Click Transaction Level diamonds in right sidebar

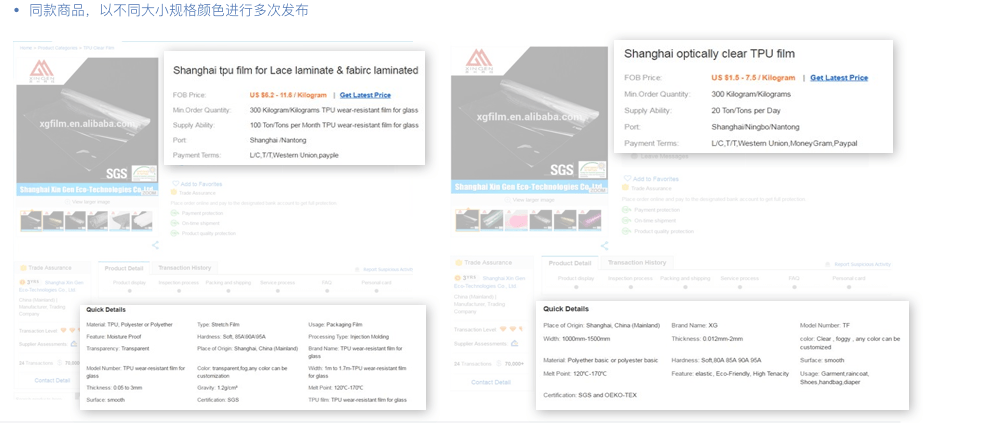(511, 330)
